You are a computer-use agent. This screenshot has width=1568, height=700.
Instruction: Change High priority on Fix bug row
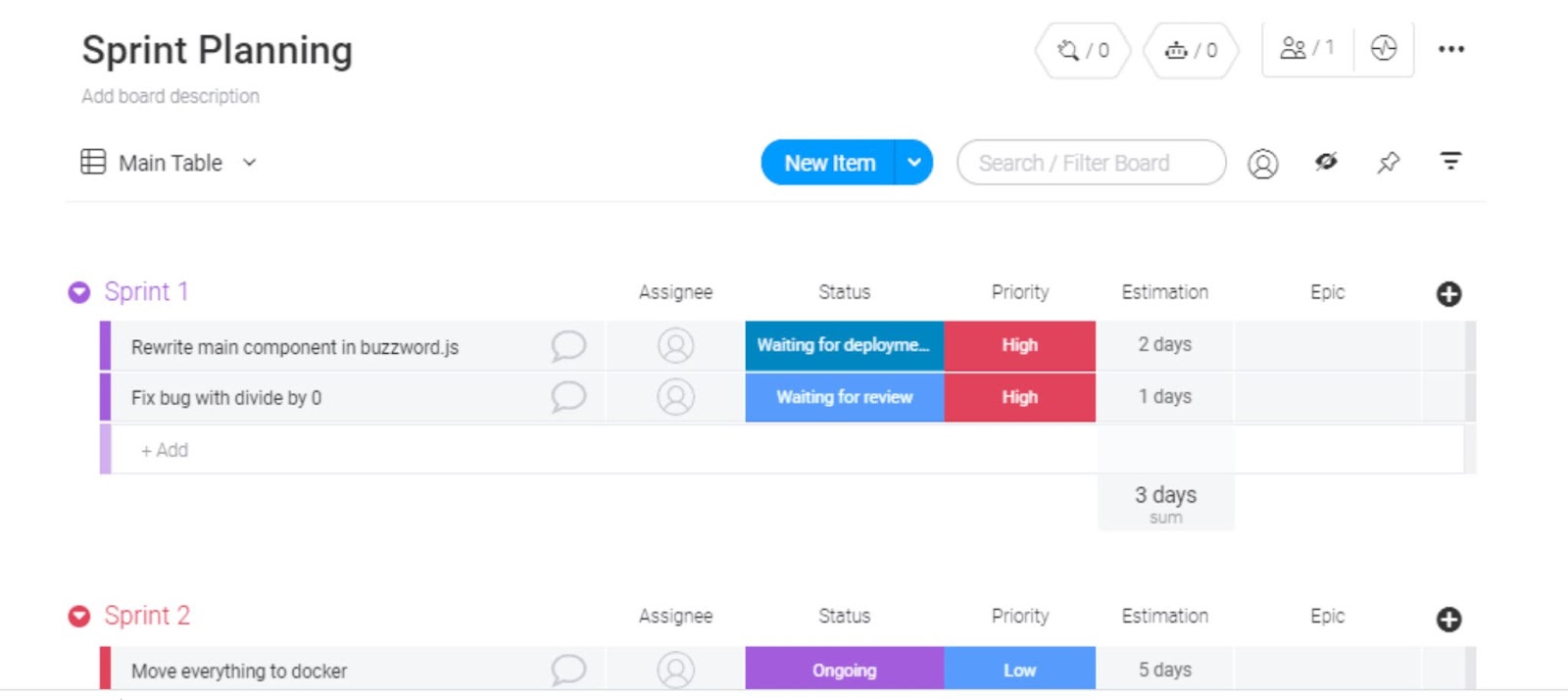pyautogui.click(x=1019, y=397)
